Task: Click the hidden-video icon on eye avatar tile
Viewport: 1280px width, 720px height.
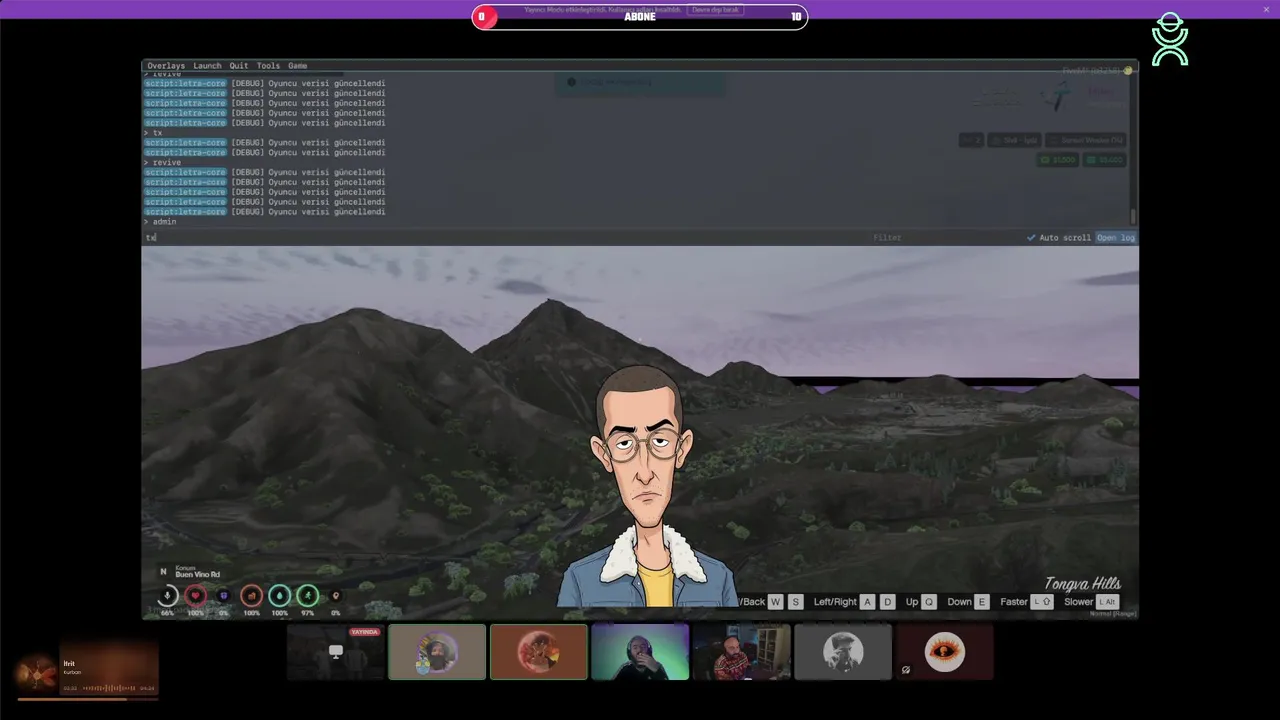Action: point(906,670)
